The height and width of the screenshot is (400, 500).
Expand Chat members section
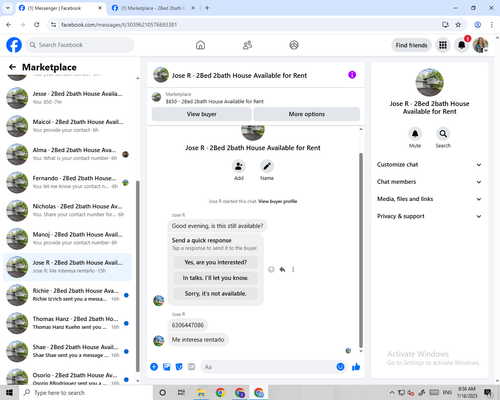point(429,182)
